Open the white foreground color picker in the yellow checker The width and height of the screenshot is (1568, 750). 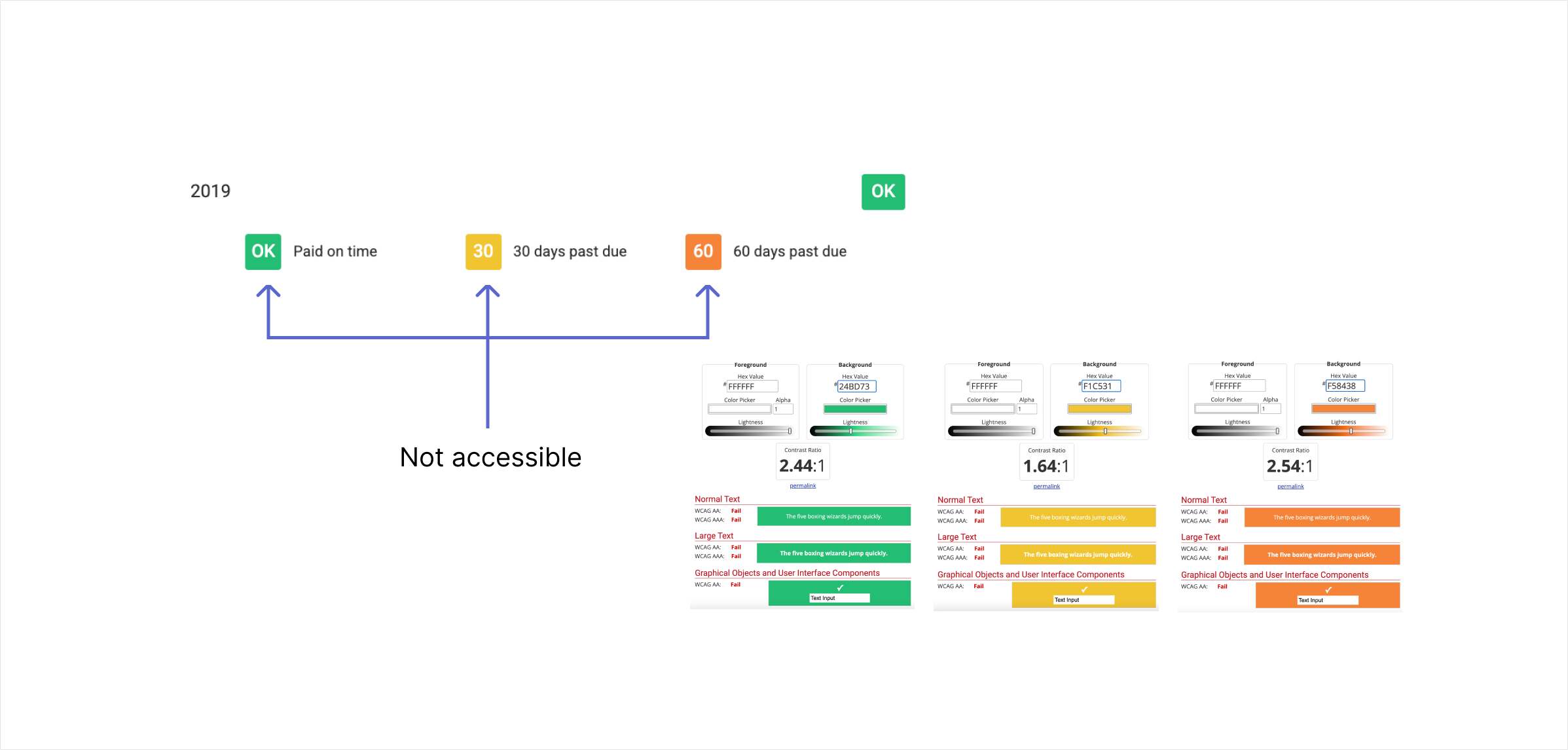[x=983, y=409]
